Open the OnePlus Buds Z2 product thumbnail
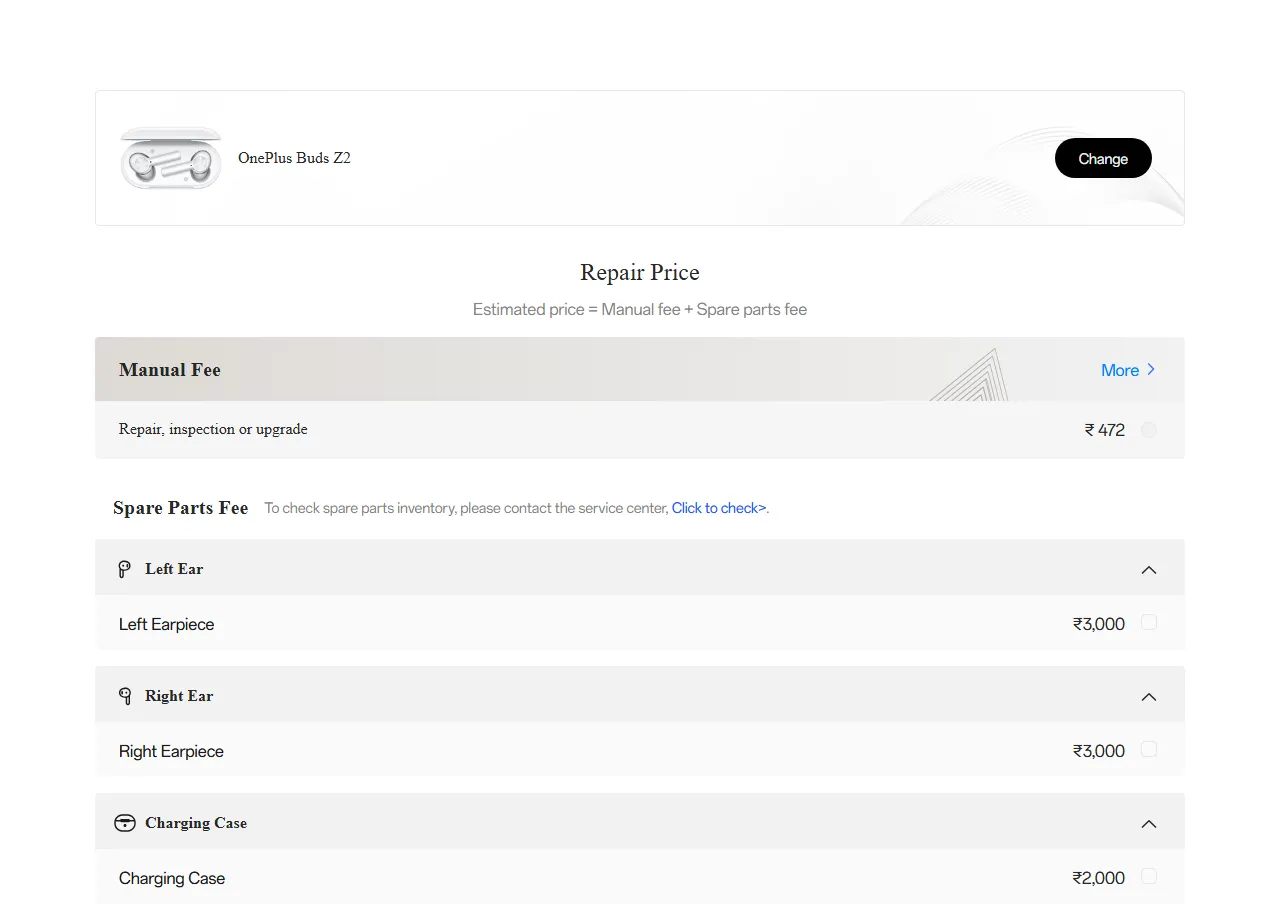Viewport: 1280px width, 904px height. tap(171, 158)
